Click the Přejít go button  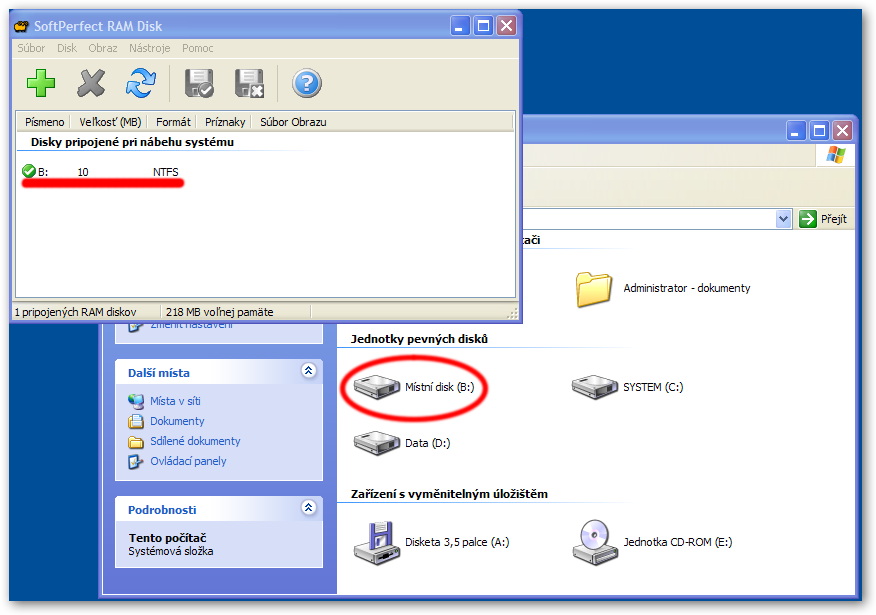(823, 219)
